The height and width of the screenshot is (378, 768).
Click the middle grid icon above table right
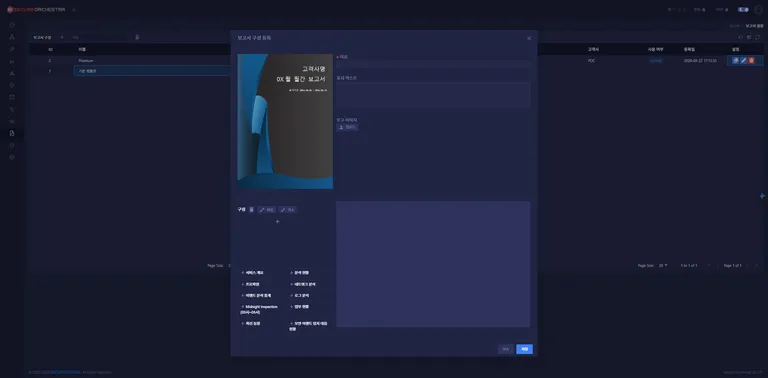749,38
